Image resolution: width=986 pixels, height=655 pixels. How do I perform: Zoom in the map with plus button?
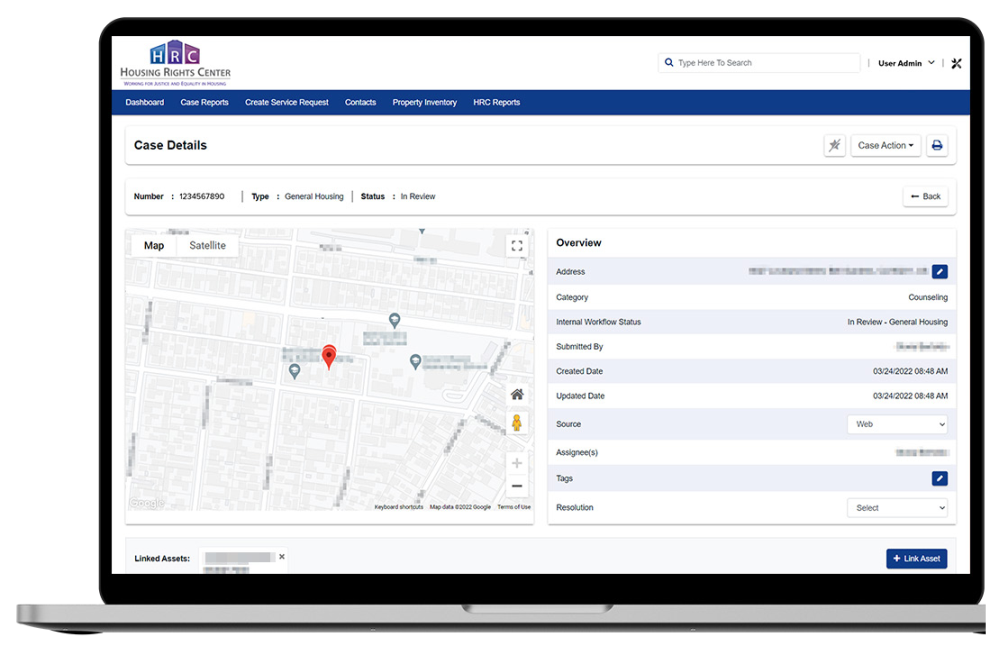coord(517,463)
